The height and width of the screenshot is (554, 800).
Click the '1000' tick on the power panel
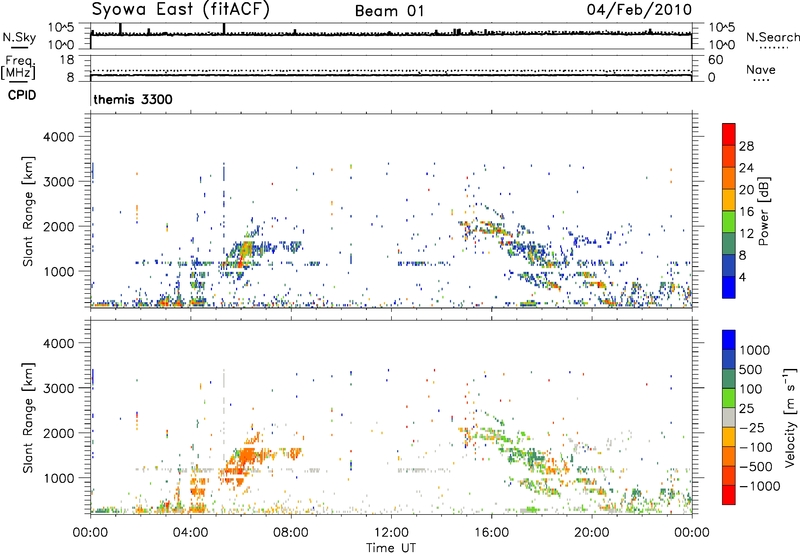(58, 271)
